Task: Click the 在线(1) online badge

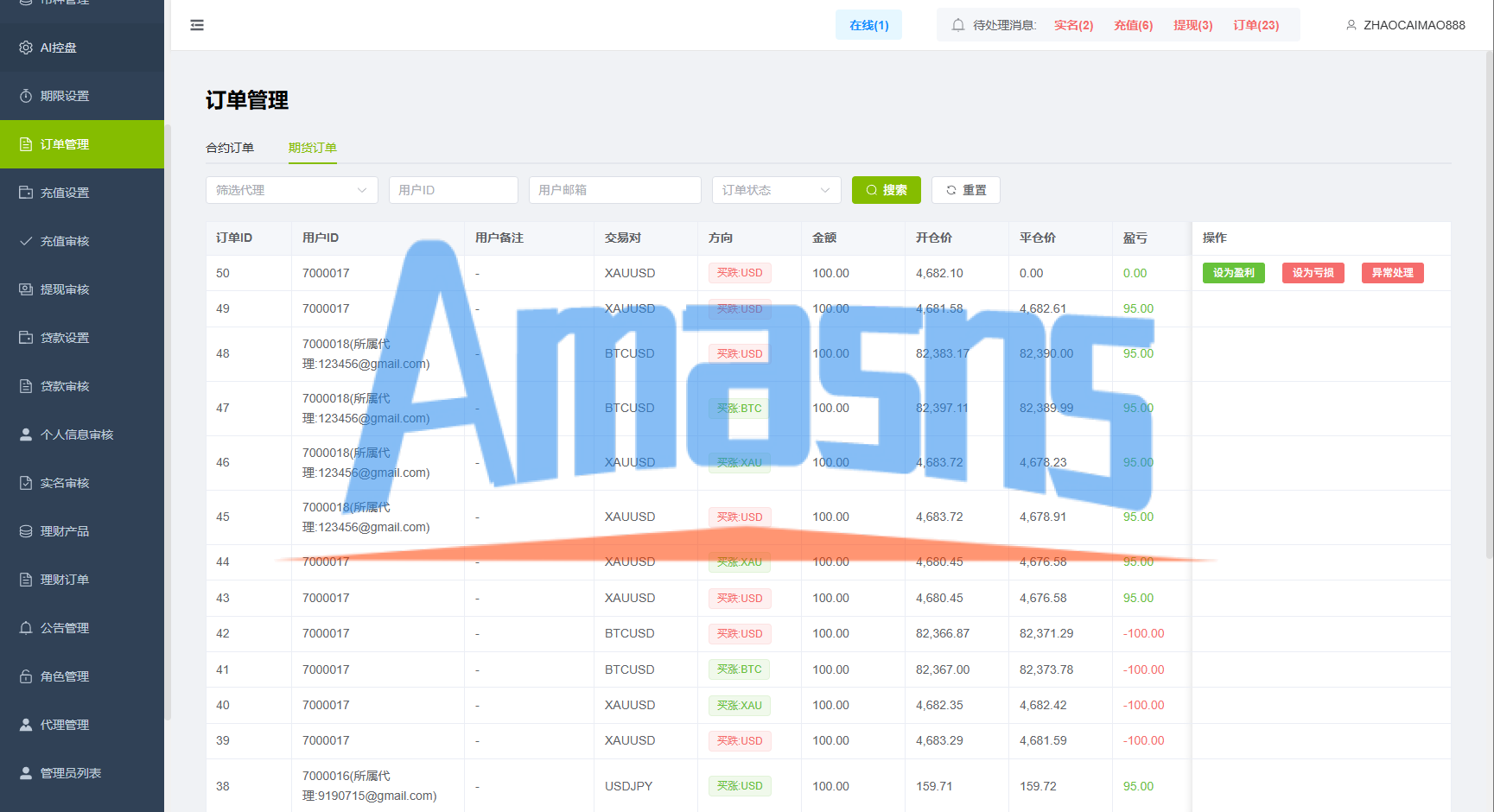Action: click(868, 25)
